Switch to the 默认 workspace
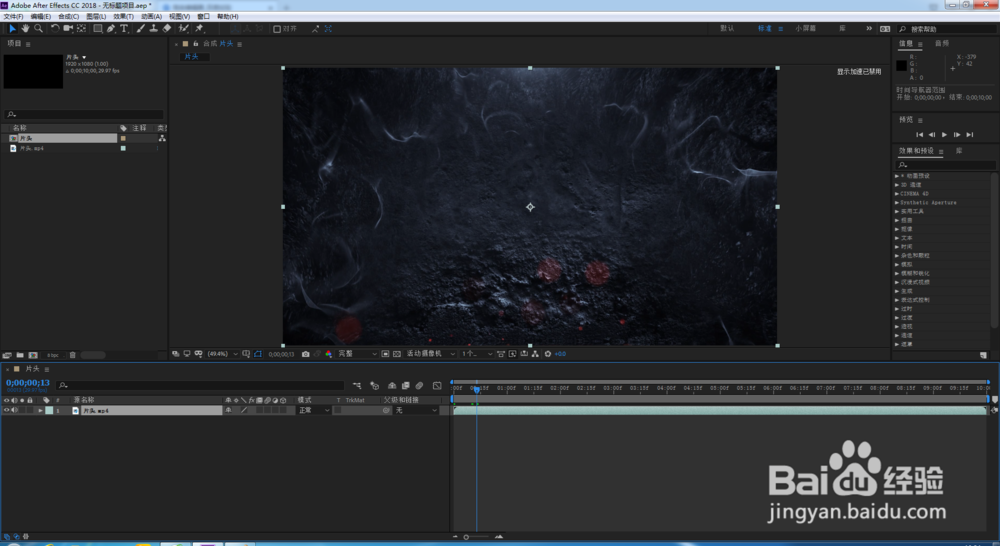Viewport: 1000px width, 546px height. click(727, 29)
